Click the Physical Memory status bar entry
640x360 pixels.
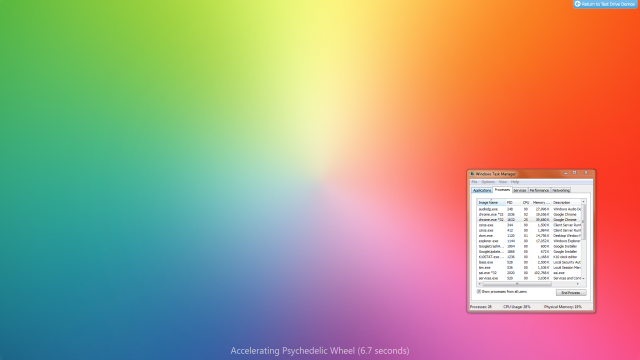click(563, 307)
